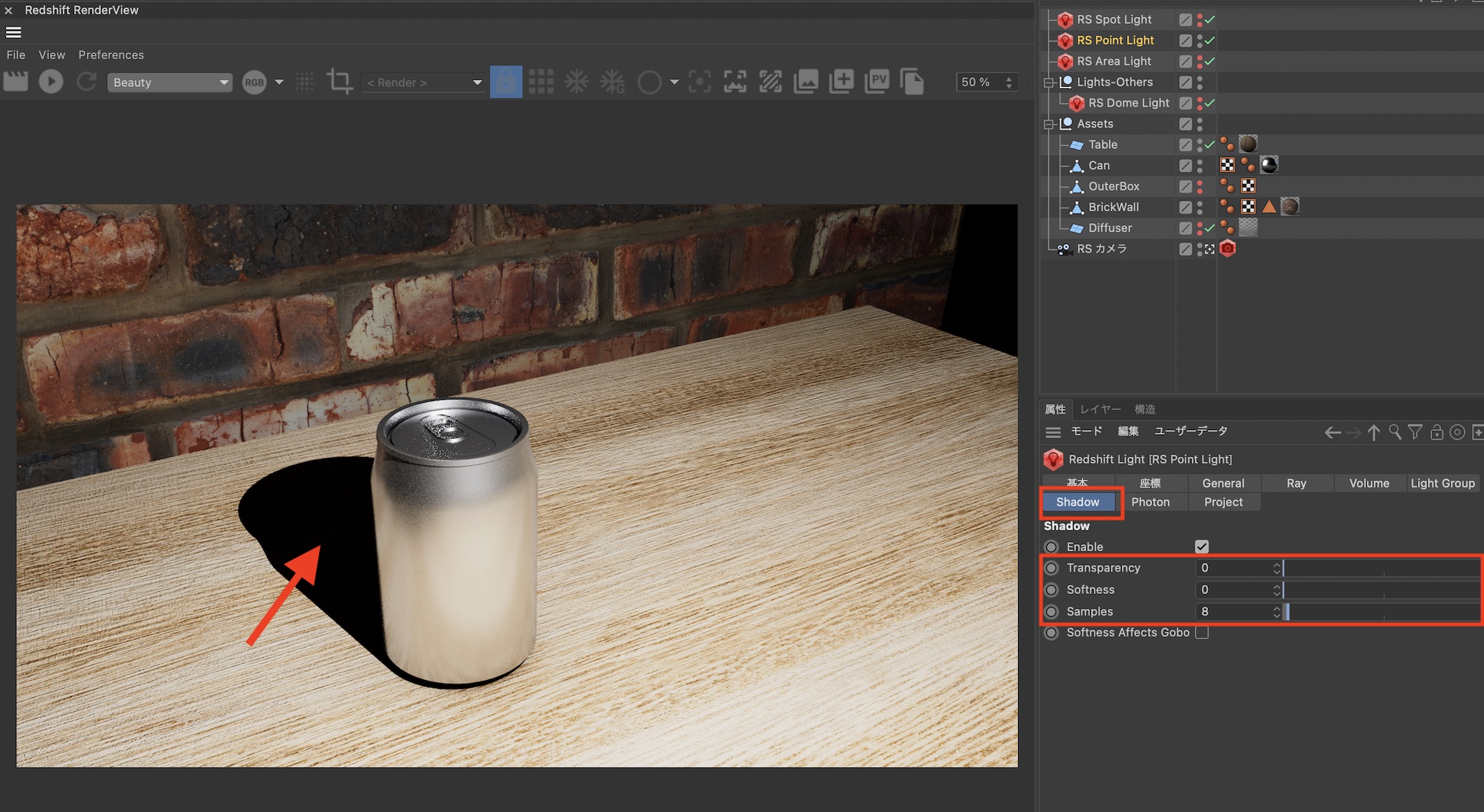Open the Render camera dropdown
Screen dimensions: 1484x812
click(x=423, y=82)
